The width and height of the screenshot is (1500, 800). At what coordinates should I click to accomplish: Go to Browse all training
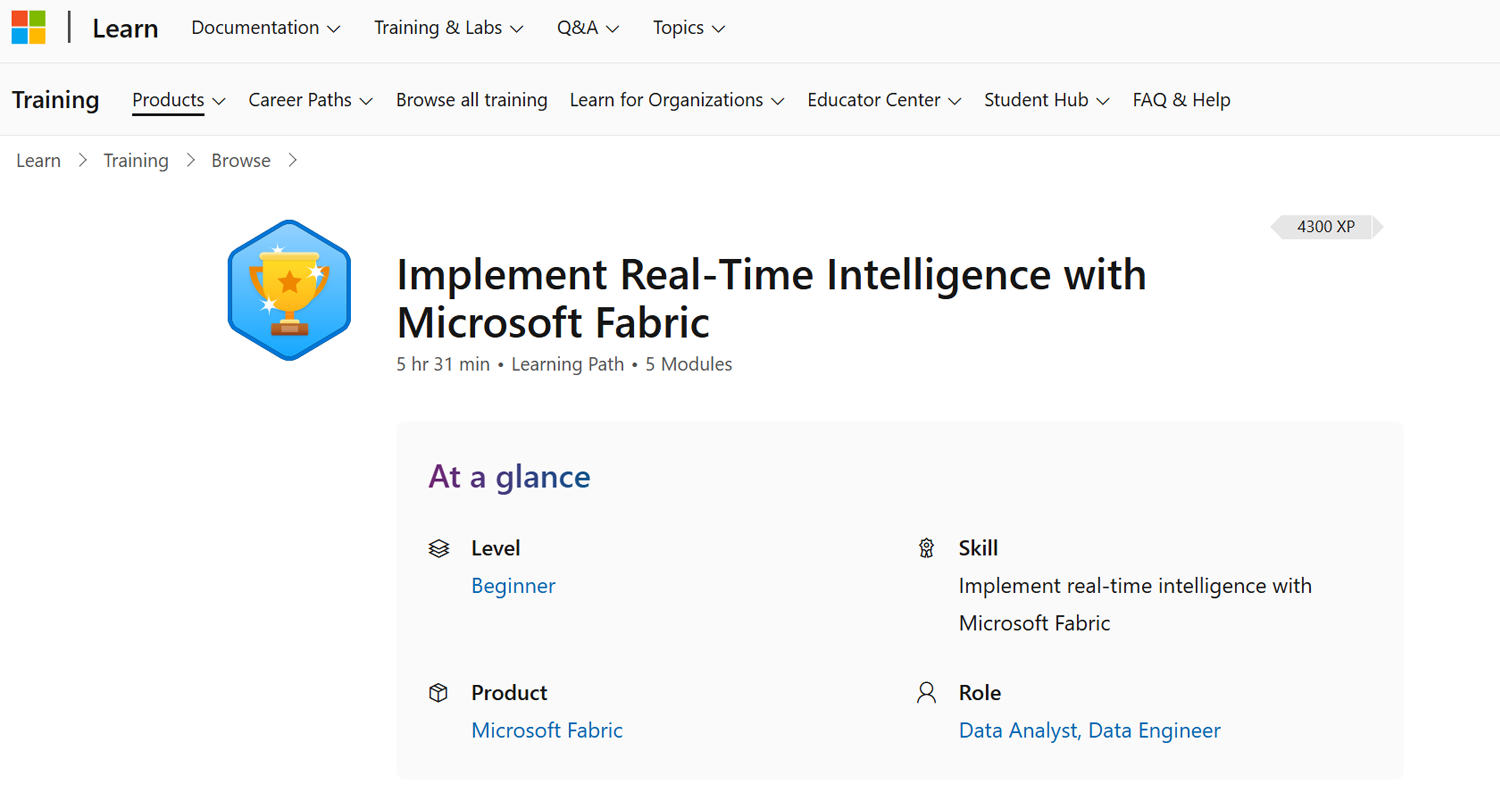click(472, 100)
